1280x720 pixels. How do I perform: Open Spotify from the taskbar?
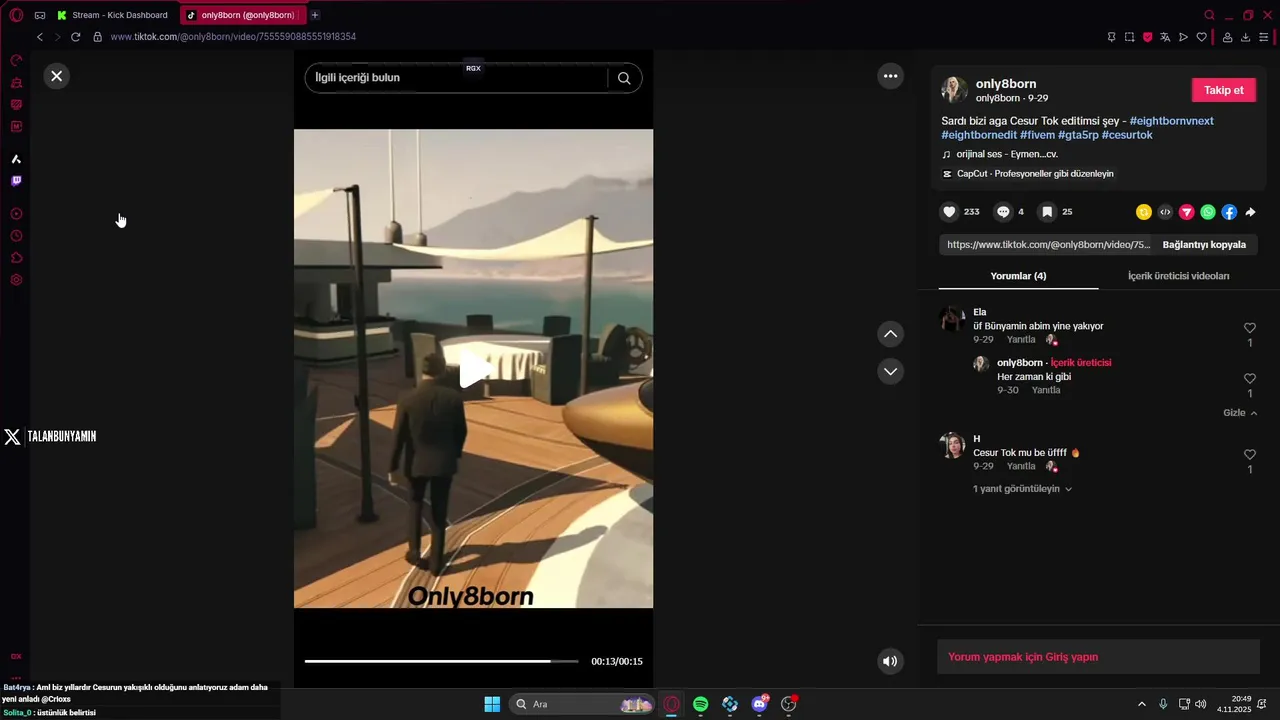(x=701, y=704)
